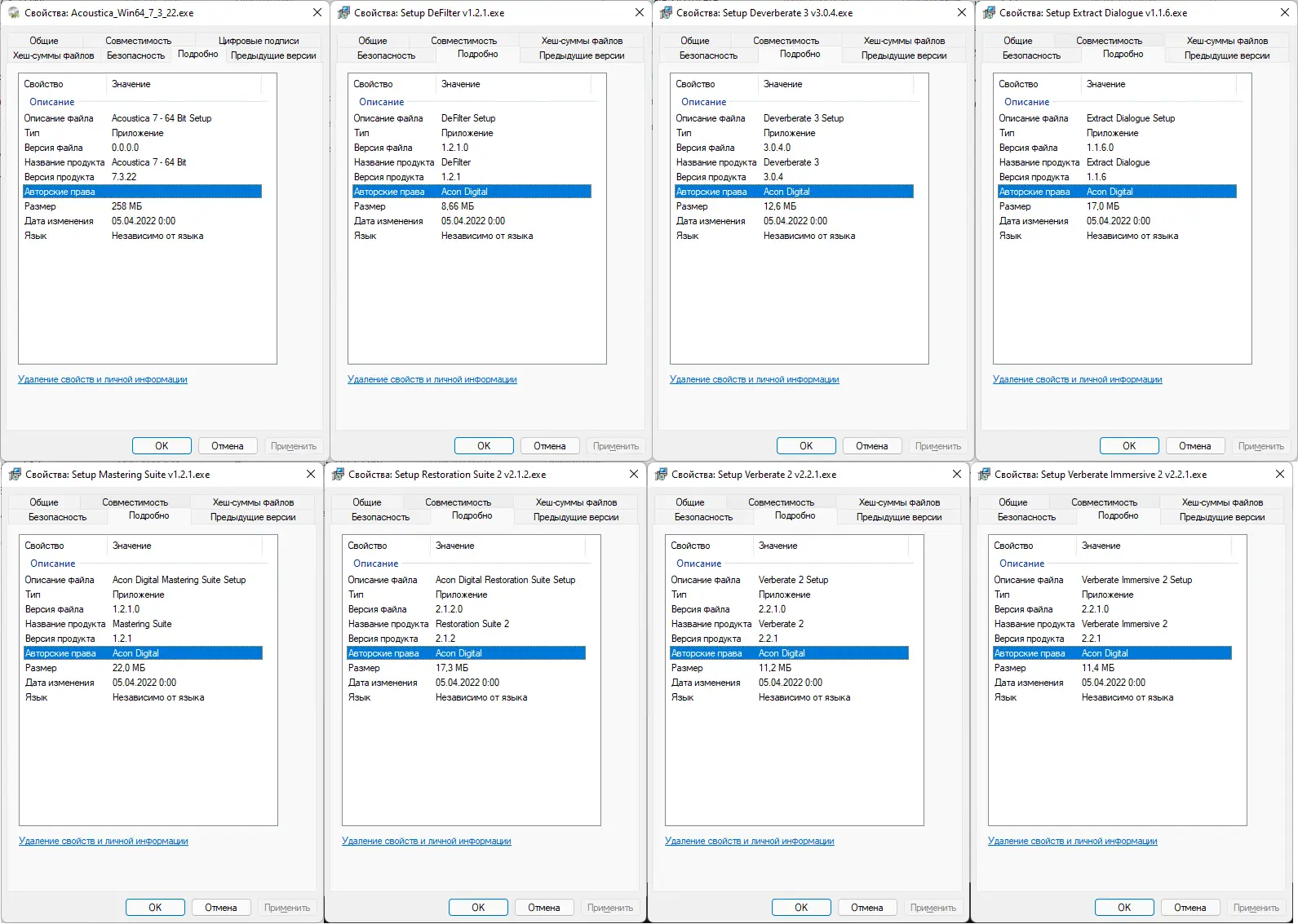Select file version '1.1.6.0'

coord(1101,148)
